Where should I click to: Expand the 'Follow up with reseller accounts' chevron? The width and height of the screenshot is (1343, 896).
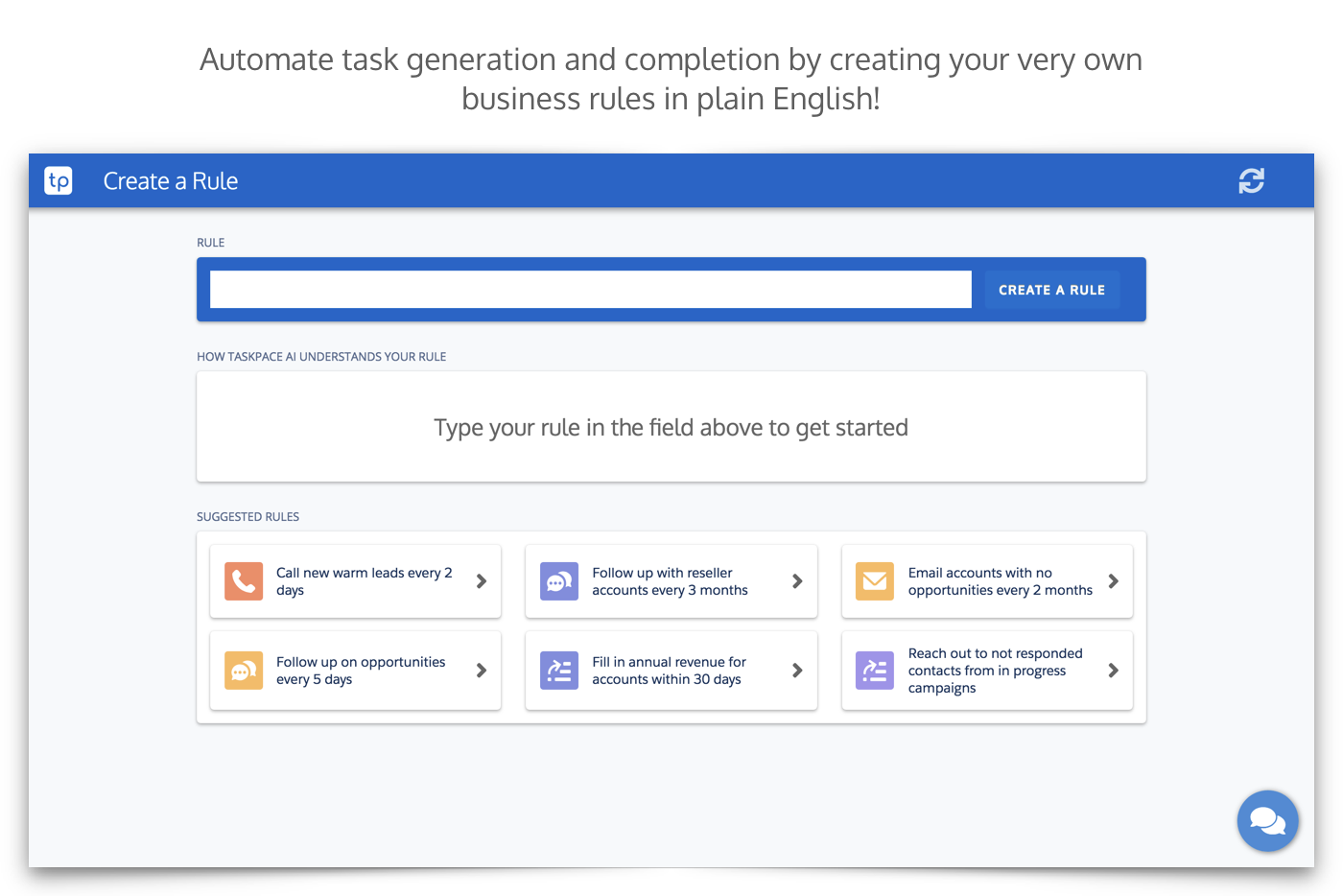pos(797,581)
